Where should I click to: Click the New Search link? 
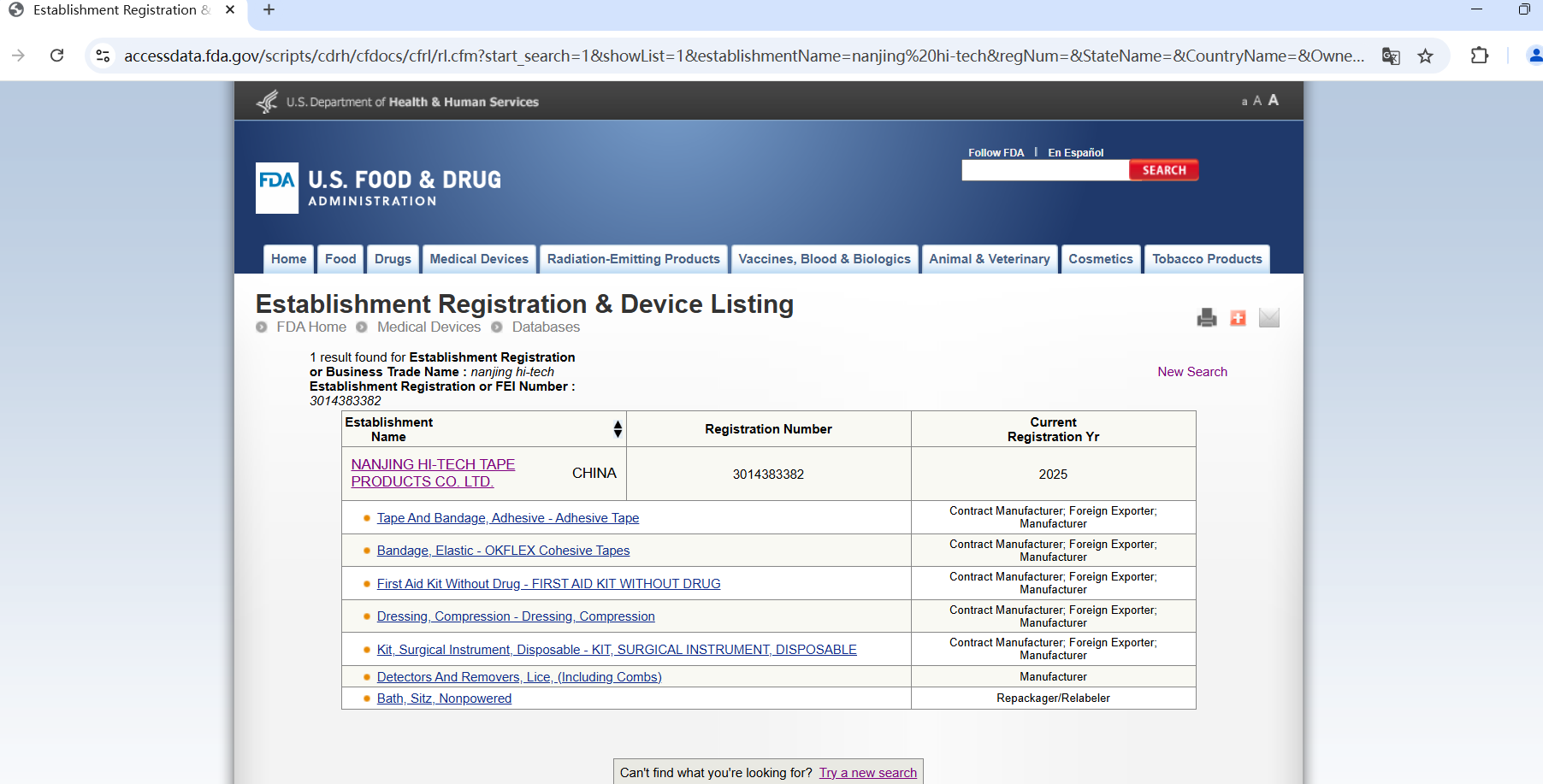(1192, 372)
